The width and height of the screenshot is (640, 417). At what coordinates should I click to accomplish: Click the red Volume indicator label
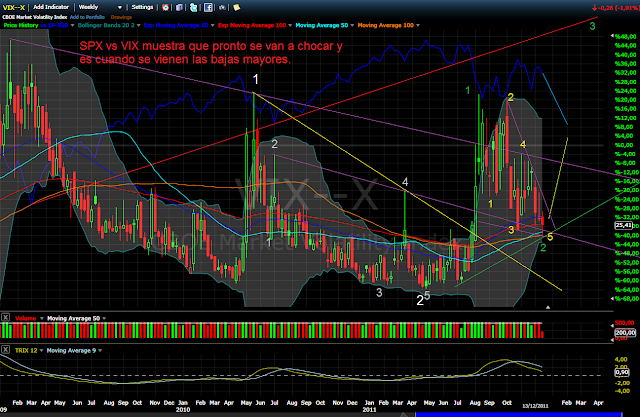pos(25,318)
